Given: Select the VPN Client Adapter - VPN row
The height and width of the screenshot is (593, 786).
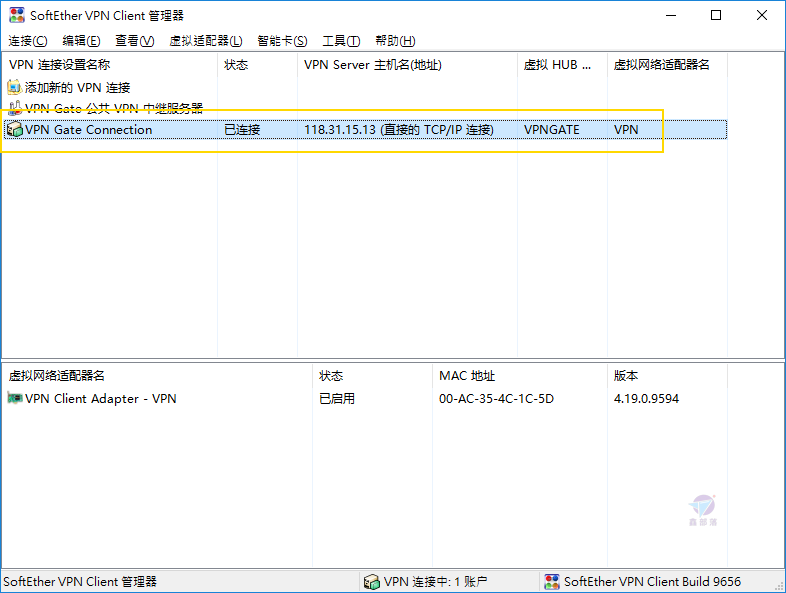Looking at the screenshot, I should [100, 399].
